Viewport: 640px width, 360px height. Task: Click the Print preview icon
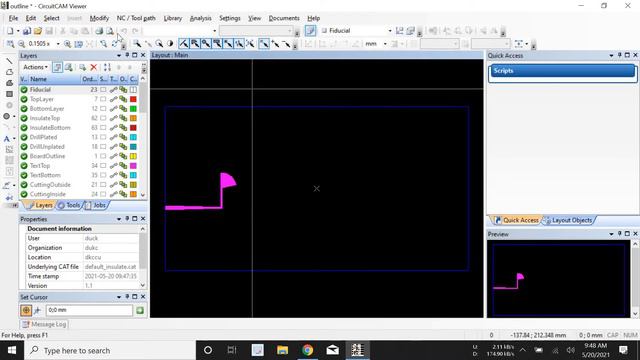click(110, 31)
